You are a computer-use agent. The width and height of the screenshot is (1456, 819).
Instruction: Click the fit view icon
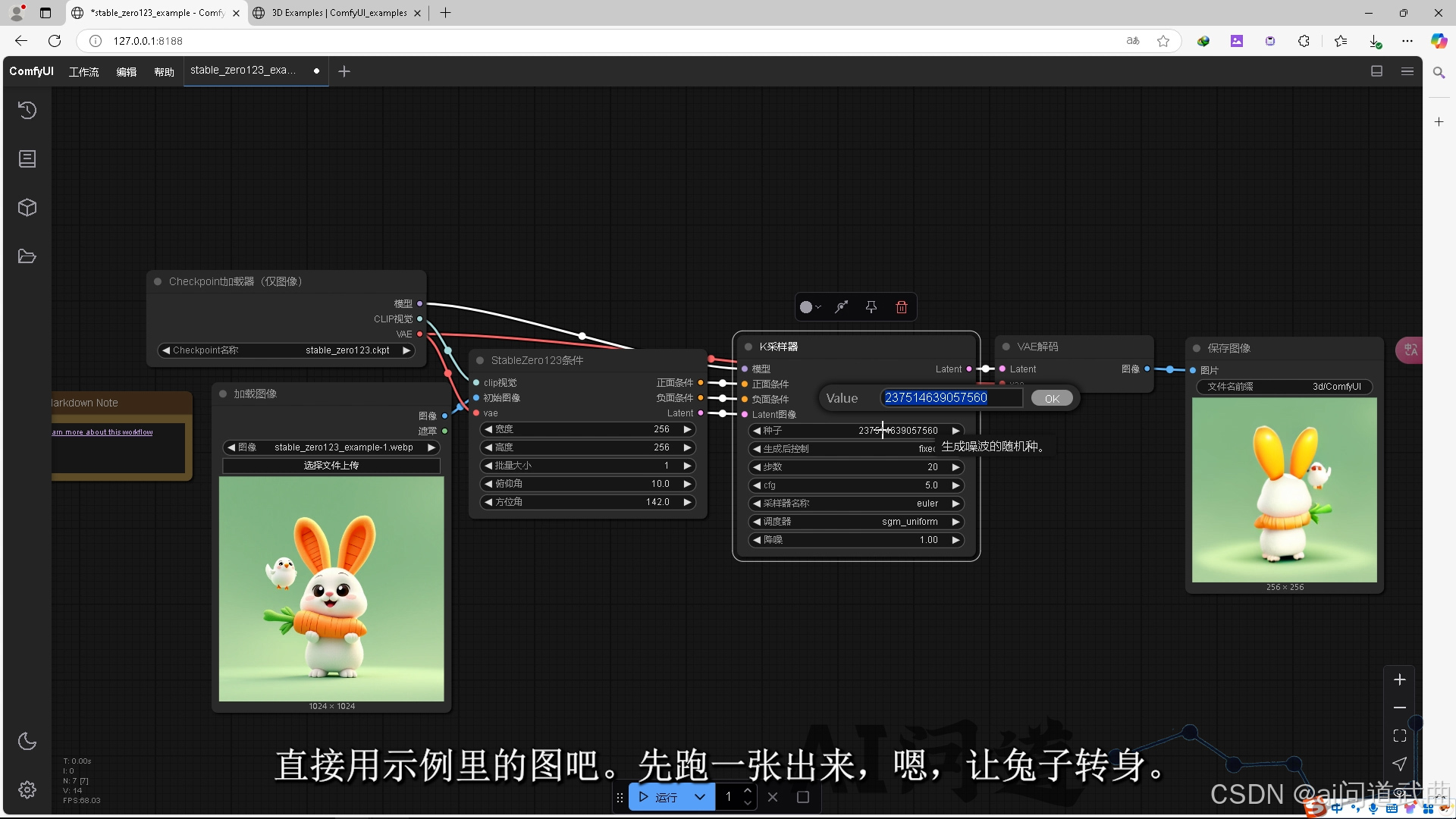pyautogui.click(x=1400, y=736)
